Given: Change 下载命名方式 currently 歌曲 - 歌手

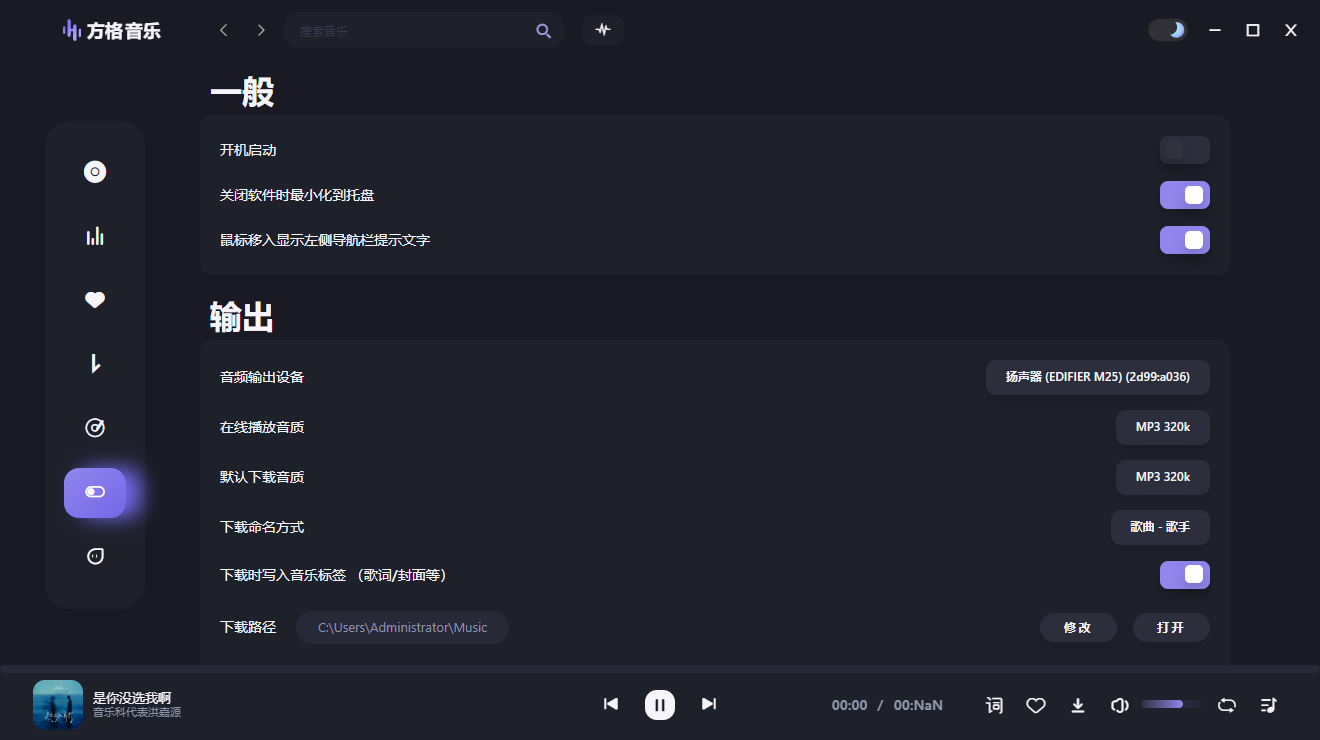Looking at the screenshot, I should pyautogui.click(x=1160, y=527).
